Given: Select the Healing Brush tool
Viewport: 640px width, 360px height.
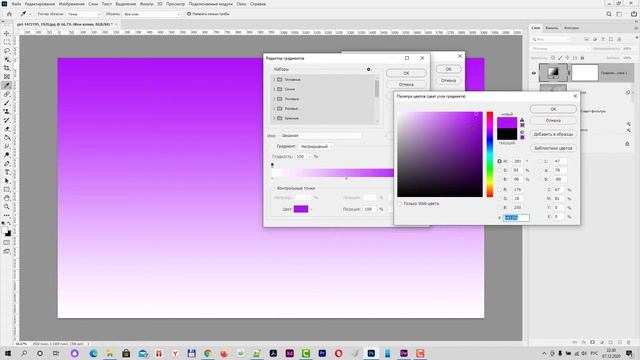Looking at the screenshot, I should click(7, 94).
